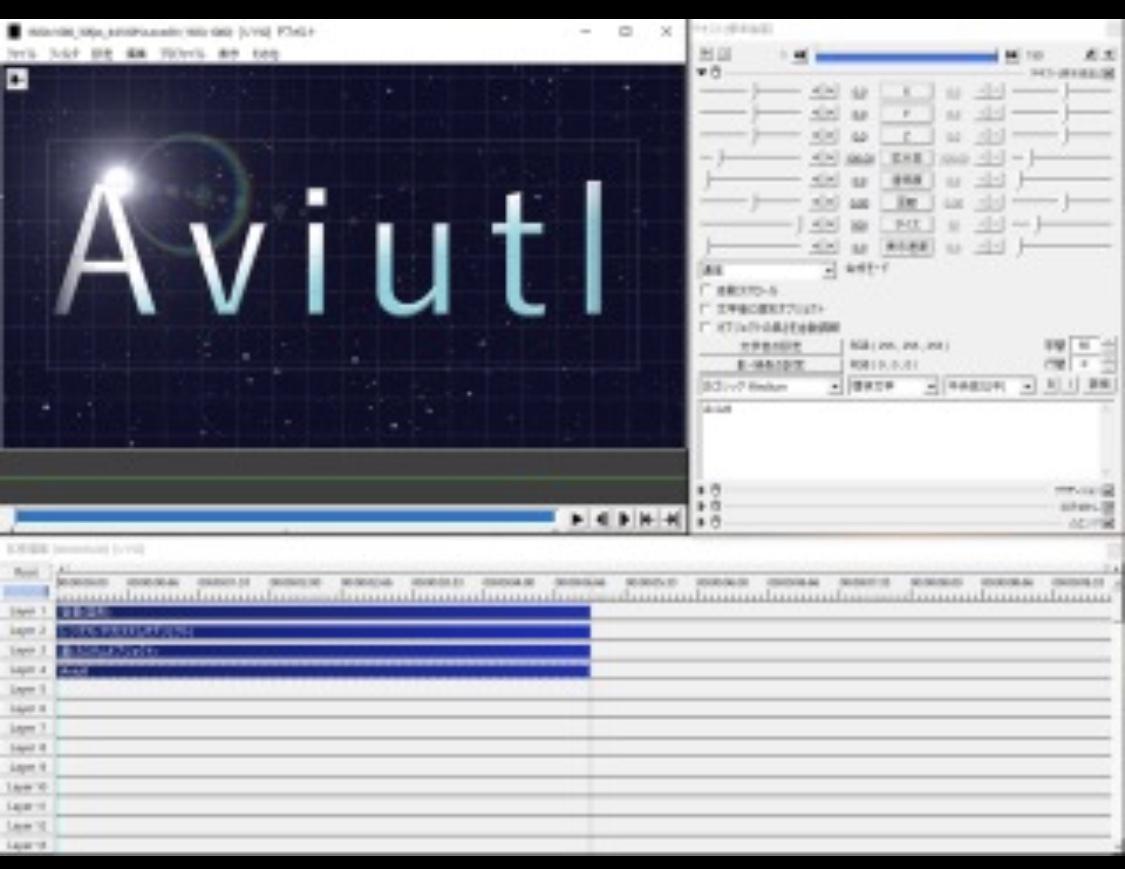Click the hand icon on the text object header
This screenshot has width=1125, height=869.
pyautogui.click(x=715, y=72)
